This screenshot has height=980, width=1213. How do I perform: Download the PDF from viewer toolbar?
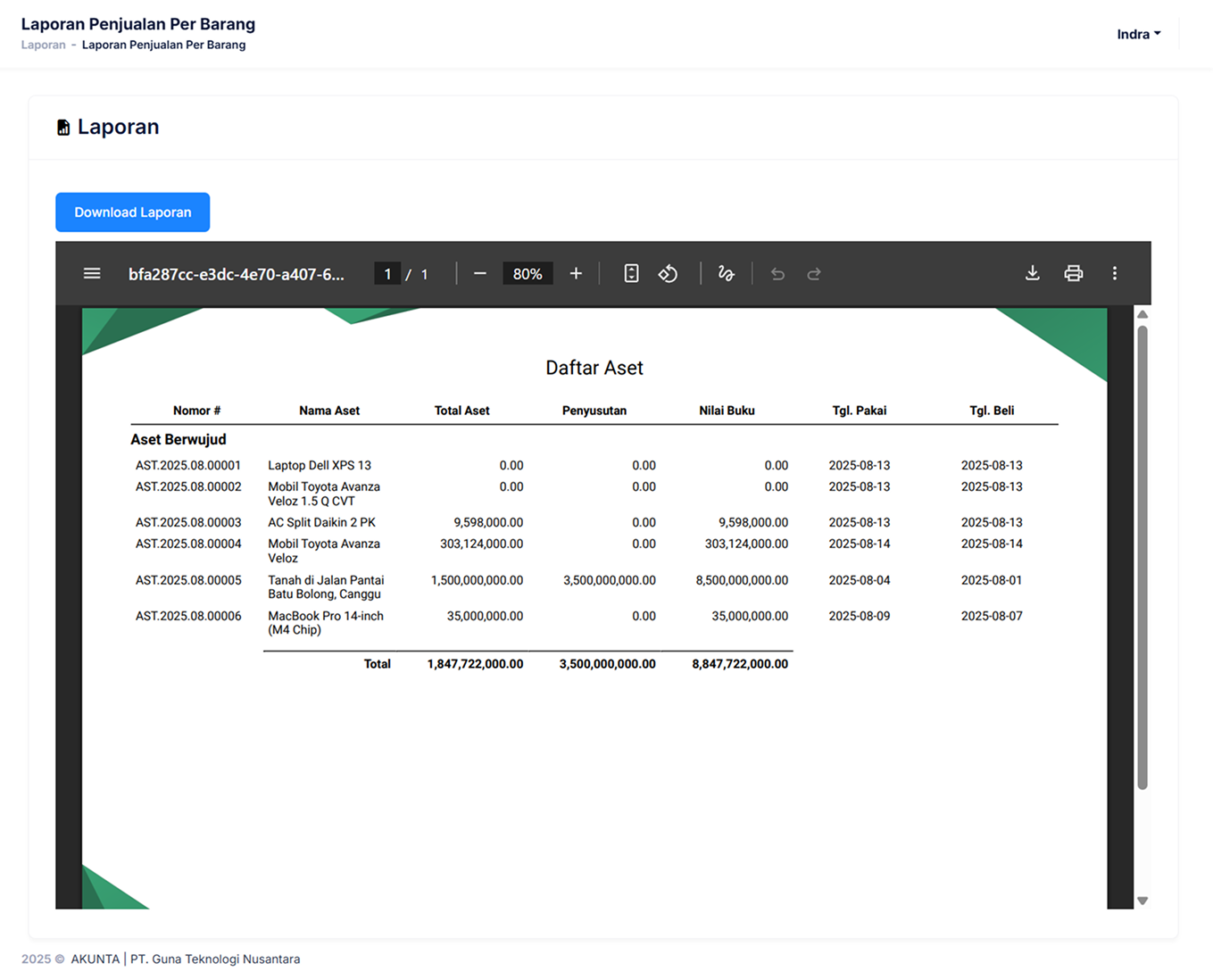pos(1032,274)
